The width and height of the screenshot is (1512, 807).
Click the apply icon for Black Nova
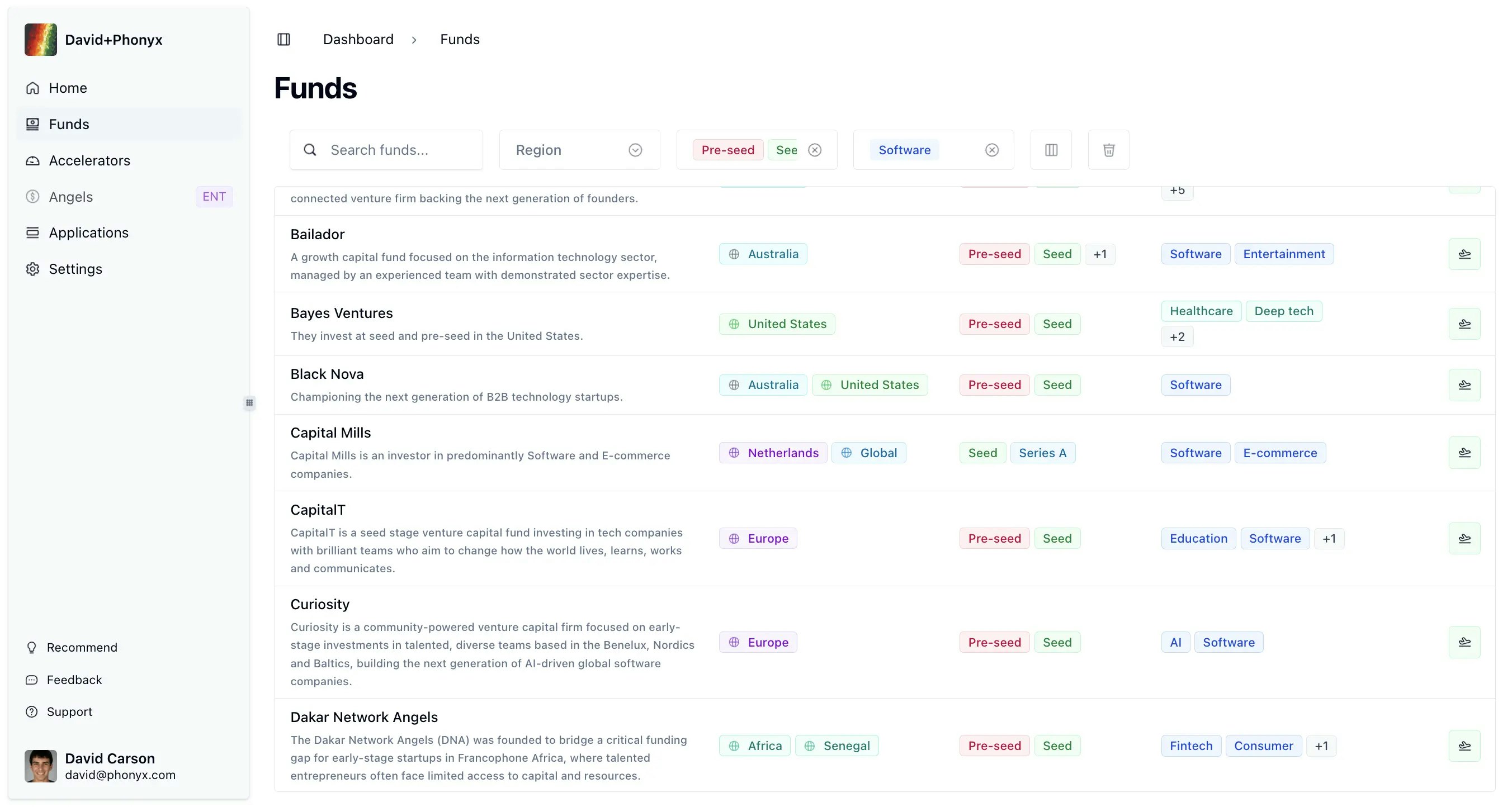pos(1464,384)
